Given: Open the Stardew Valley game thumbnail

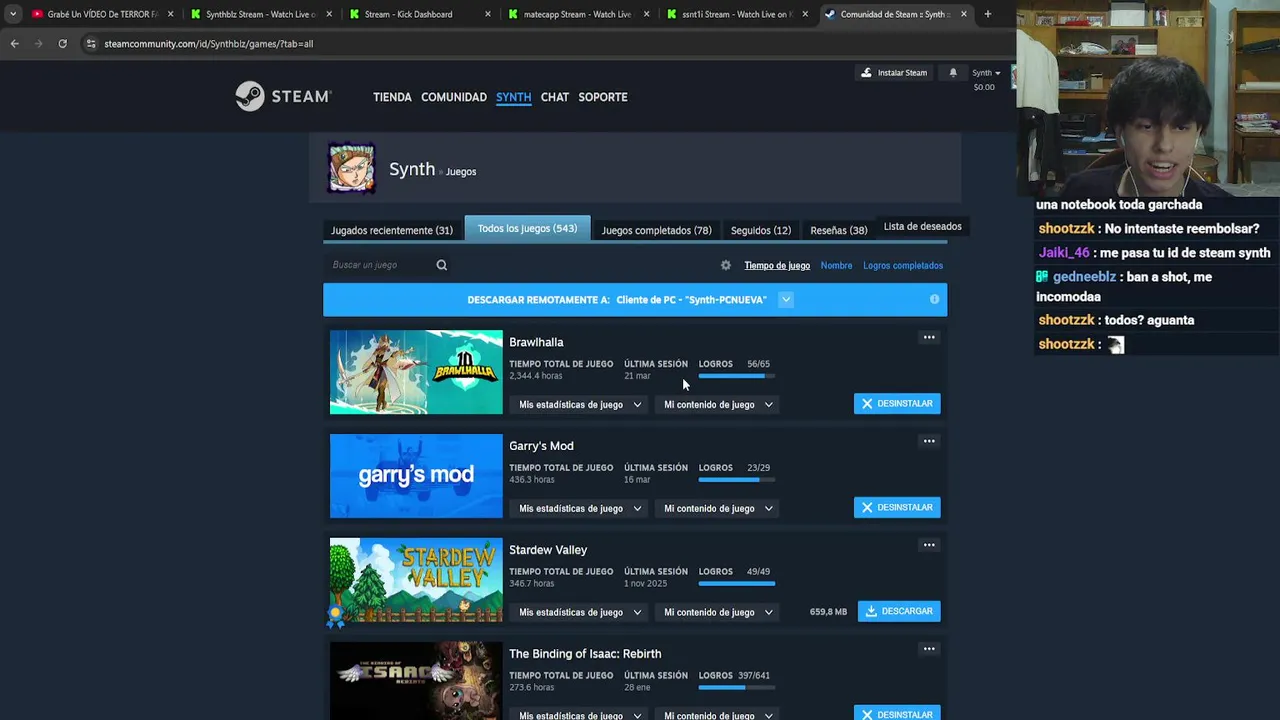Looking at the screenshot, I should 416,580.
